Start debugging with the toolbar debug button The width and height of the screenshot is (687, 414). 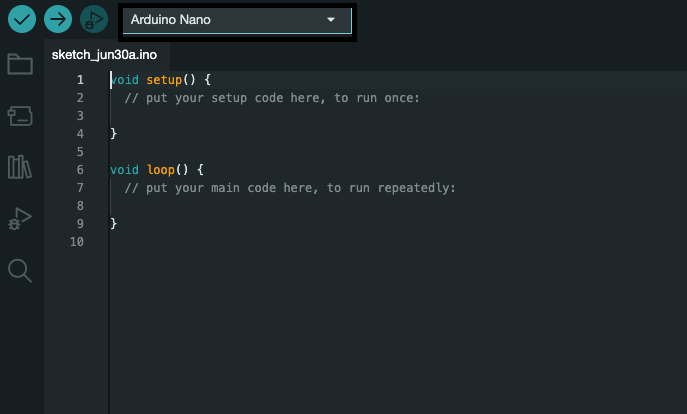pos(94,19)
